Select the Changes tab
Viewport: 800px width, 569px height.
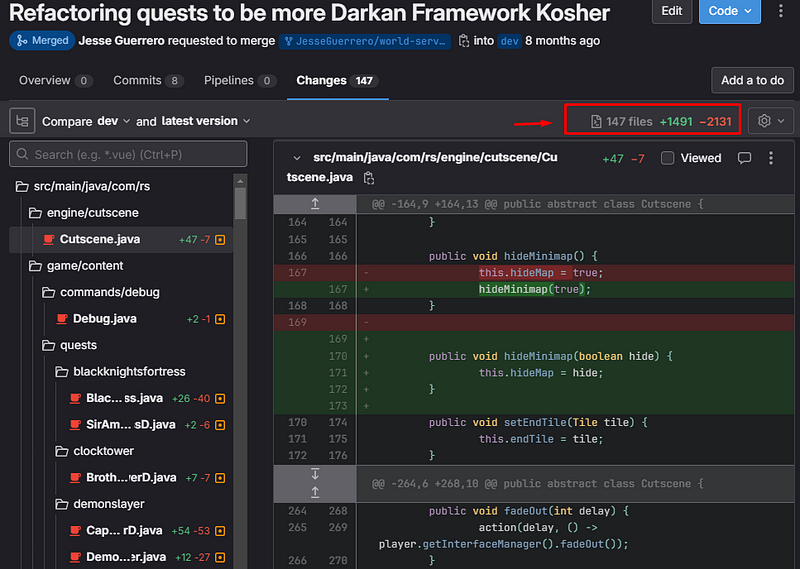tap(337, 81)
